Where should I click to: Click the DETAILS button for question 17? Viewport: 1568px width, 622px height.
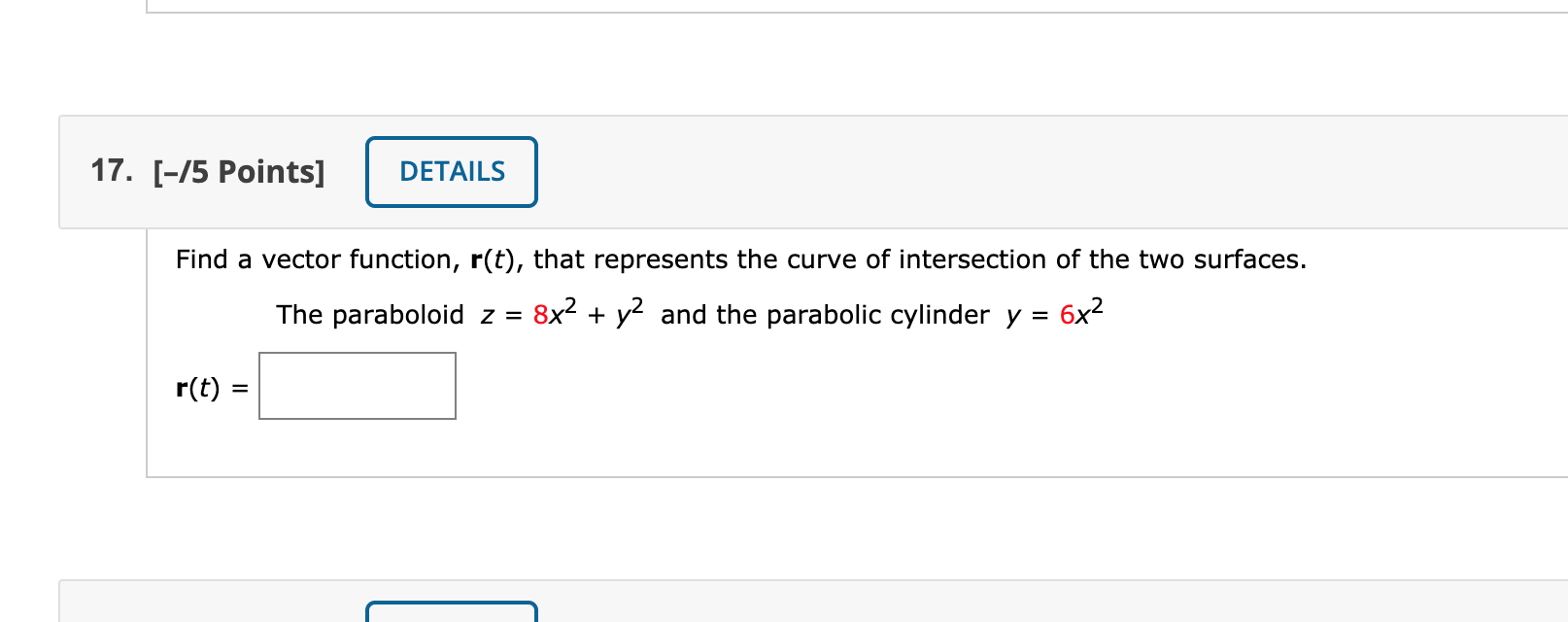[x=451, y=172]
